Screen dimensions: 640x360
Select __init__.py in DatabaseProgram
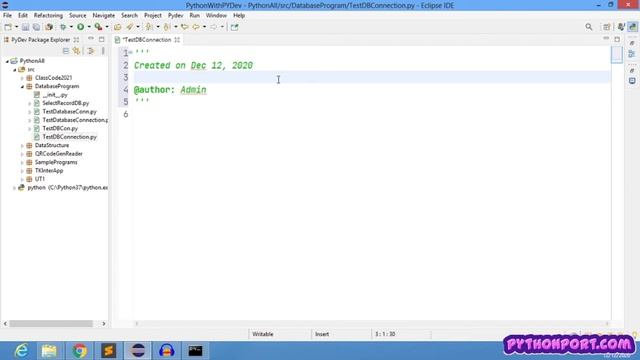tap(55, 95)
